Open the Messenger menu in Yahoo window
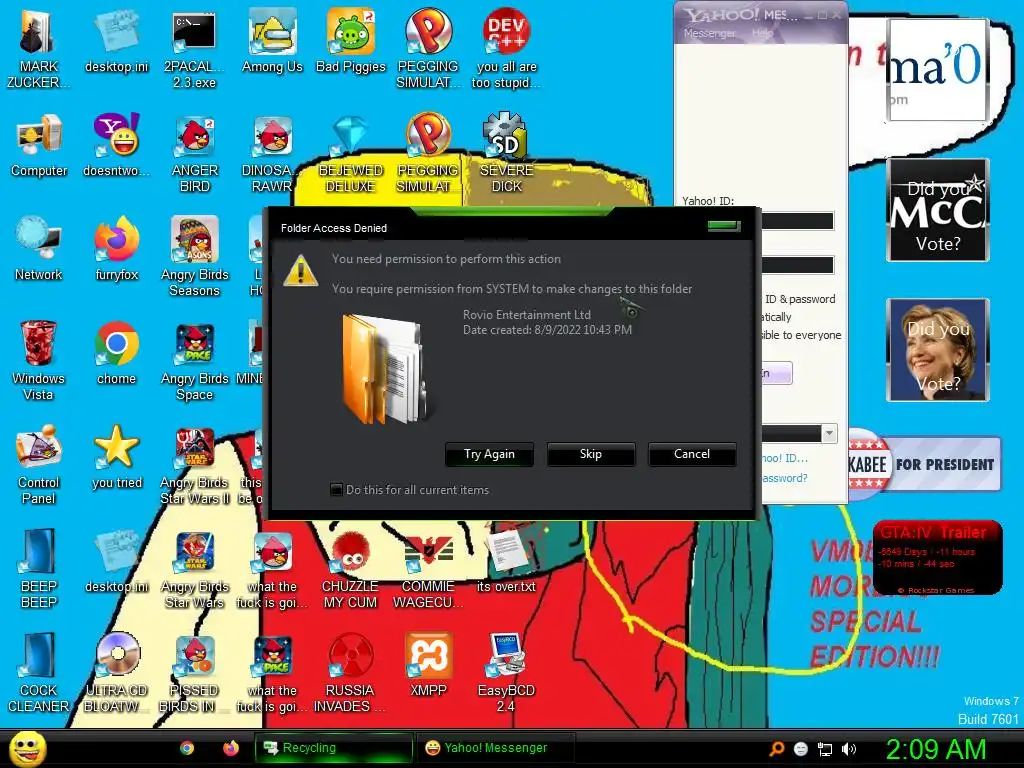 coord(709,33)
